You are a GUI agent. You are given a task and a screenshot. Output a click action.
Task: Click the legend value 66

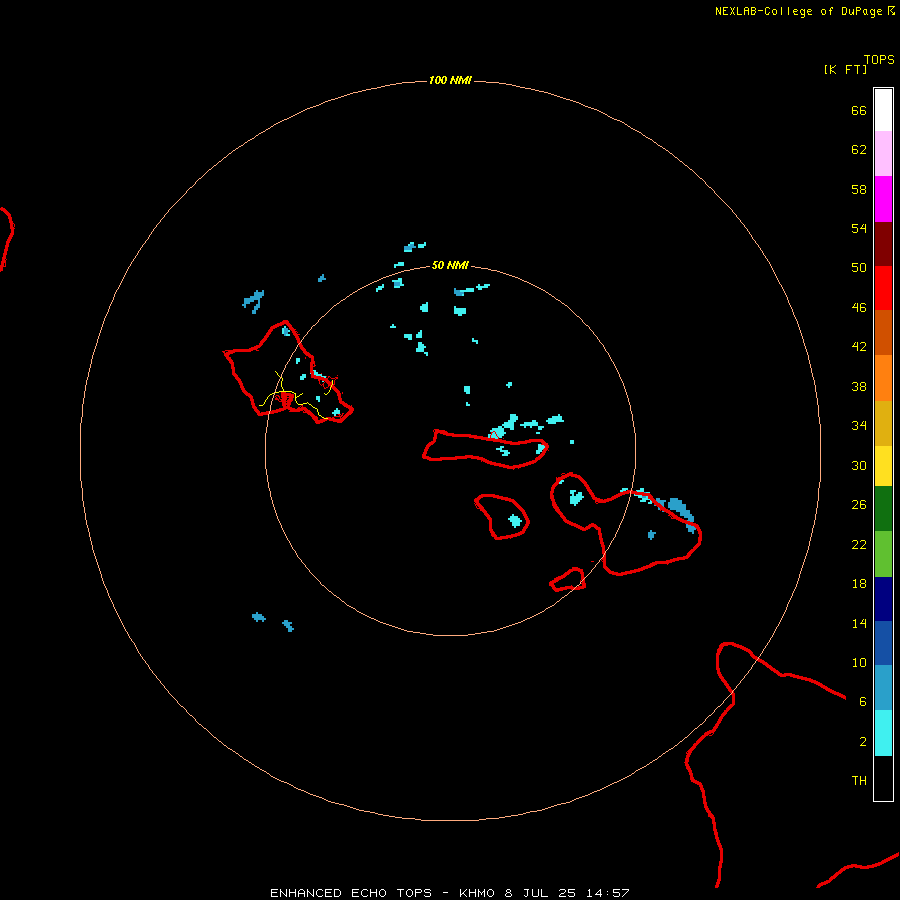coord(859,111)
